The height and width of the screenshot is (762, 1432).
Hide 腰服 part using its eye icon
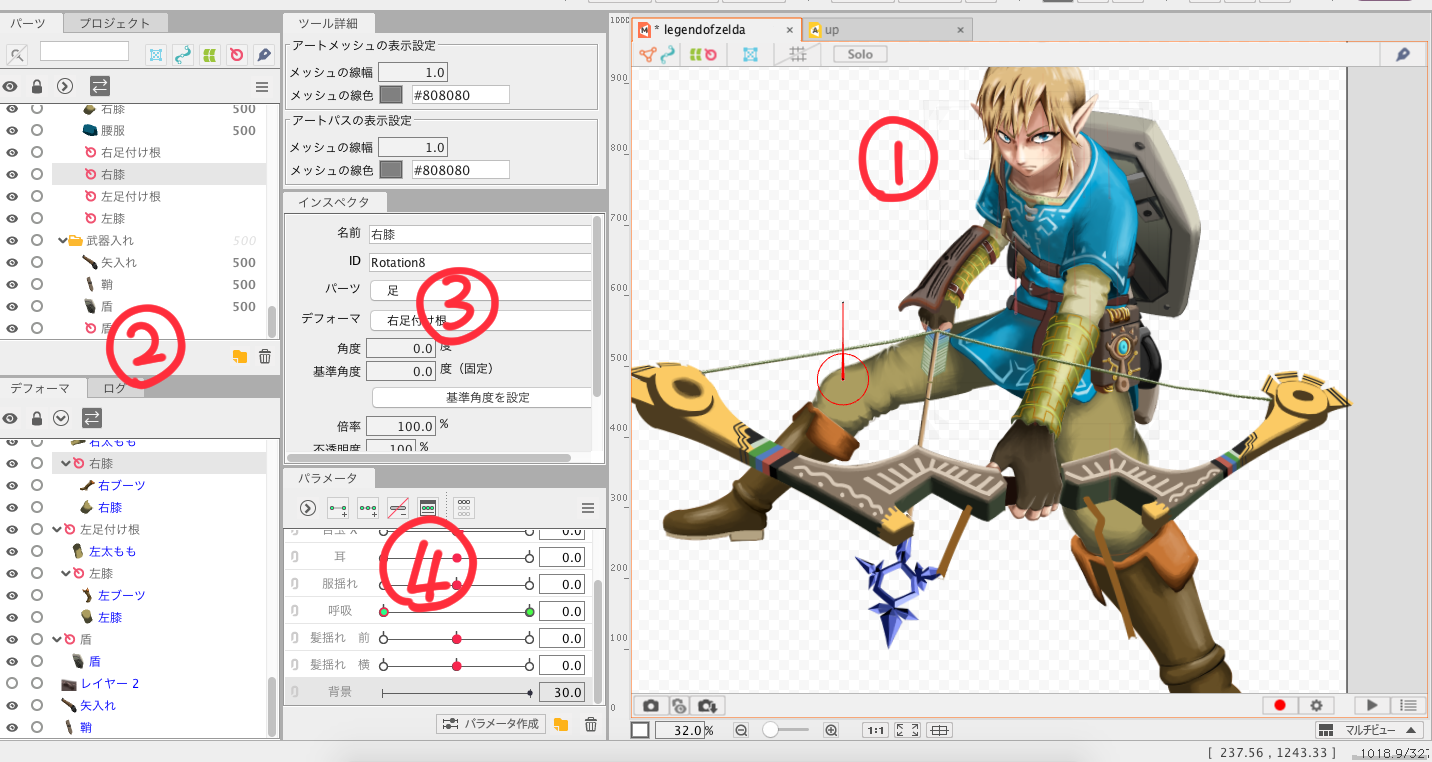tap(13, 130)
